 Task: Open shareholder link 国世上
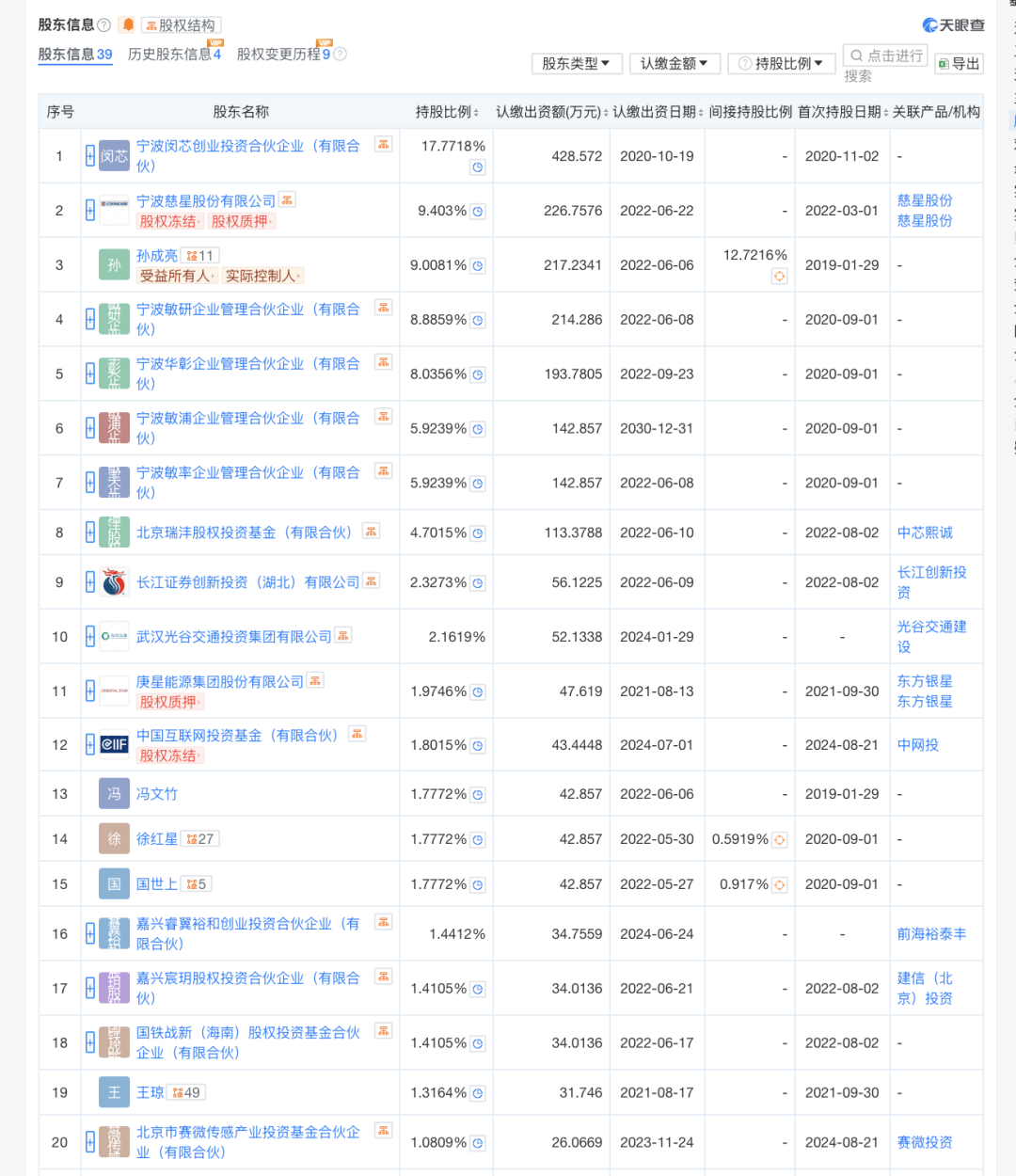click(x=157, y=884)
